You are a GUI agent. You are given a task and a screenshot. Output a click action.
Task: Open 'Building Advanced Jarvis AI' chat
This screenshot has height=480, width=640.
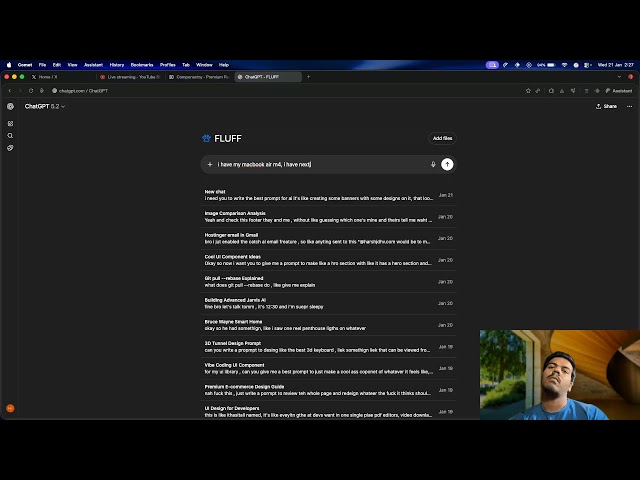pyautogui.click(x=329, y=303)
